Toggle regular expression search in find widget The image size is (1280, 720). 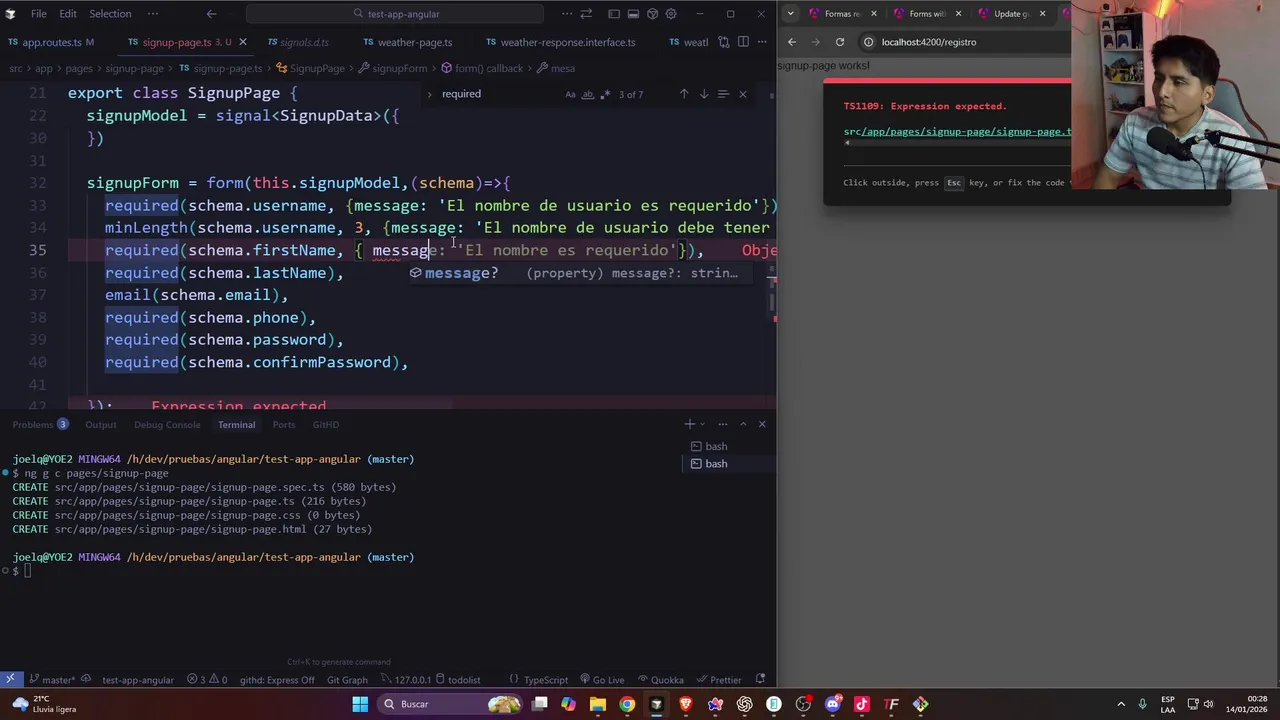tap(606, 94)
